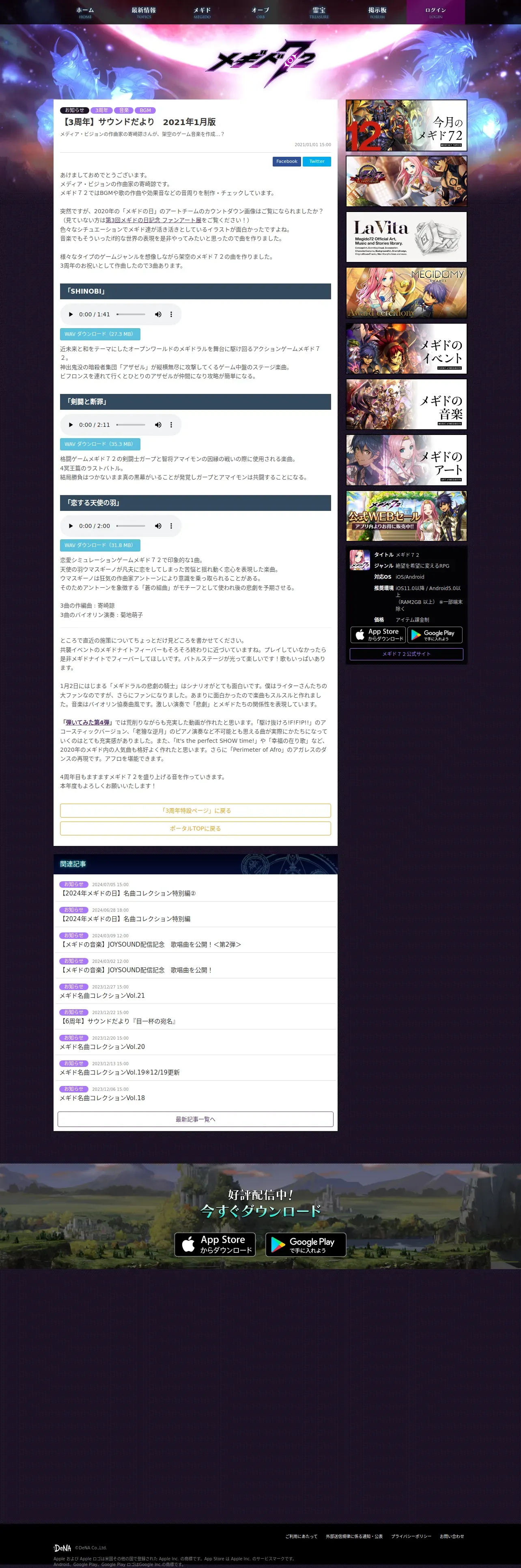Open the 第3回メギドの日記念 ファンアート展 link

tap(153, 221)
